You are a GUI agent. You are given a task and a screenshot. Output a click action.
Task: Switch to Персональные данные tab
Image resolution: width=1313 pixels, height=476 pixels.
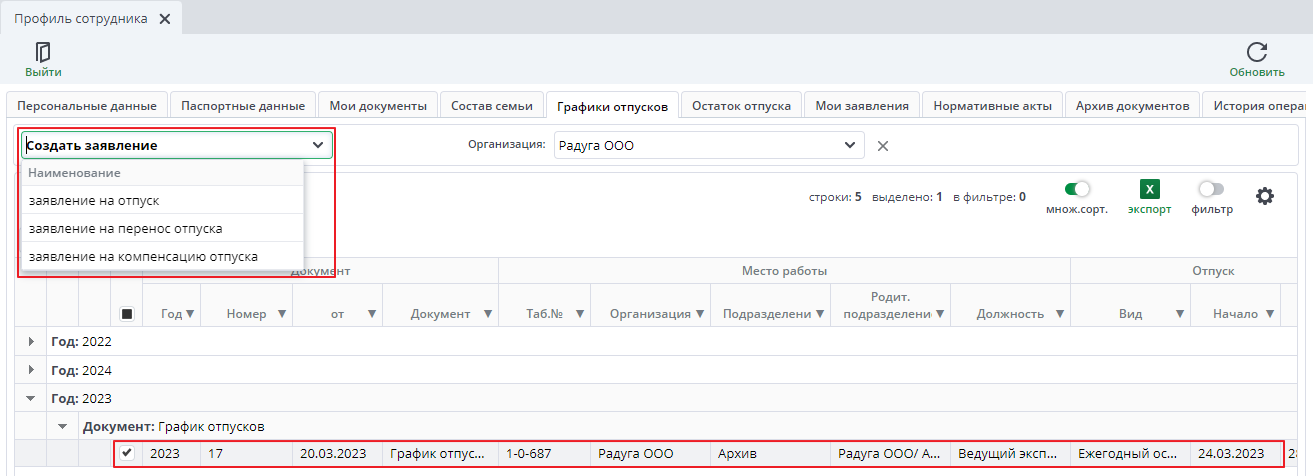tap(86, 105)
